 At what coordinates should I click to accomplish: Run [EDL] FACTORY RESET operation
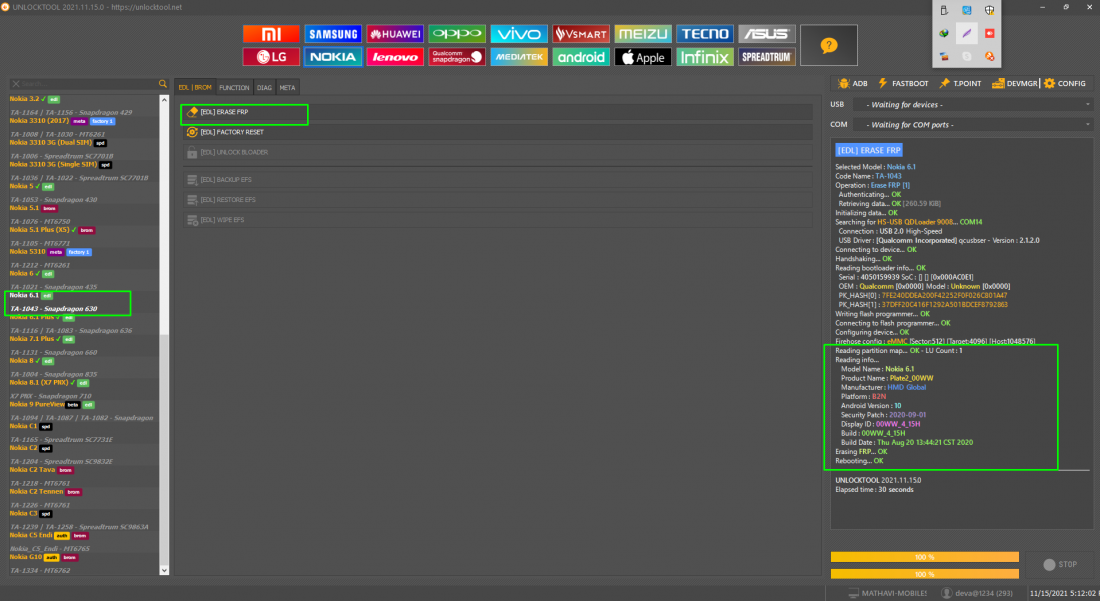(x=497, y=132)
